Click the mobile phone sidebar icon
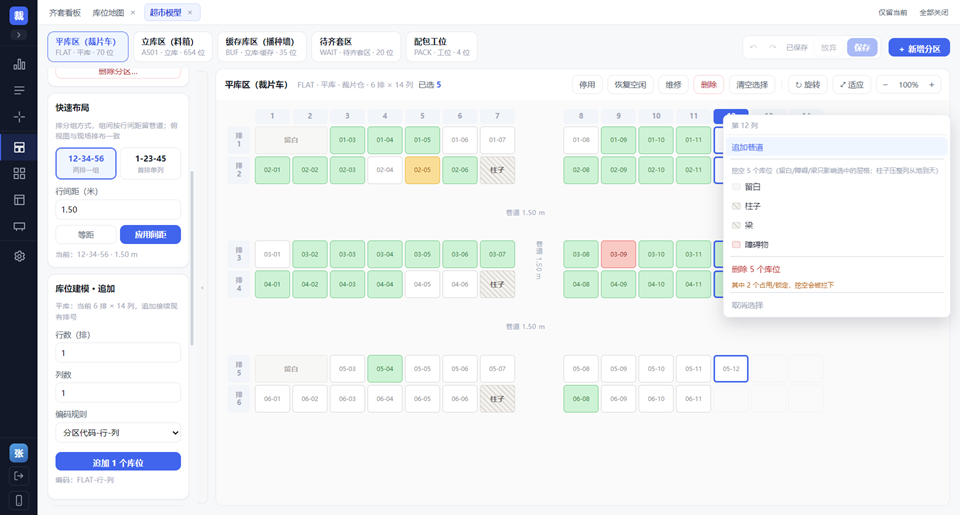 (18, 500)
